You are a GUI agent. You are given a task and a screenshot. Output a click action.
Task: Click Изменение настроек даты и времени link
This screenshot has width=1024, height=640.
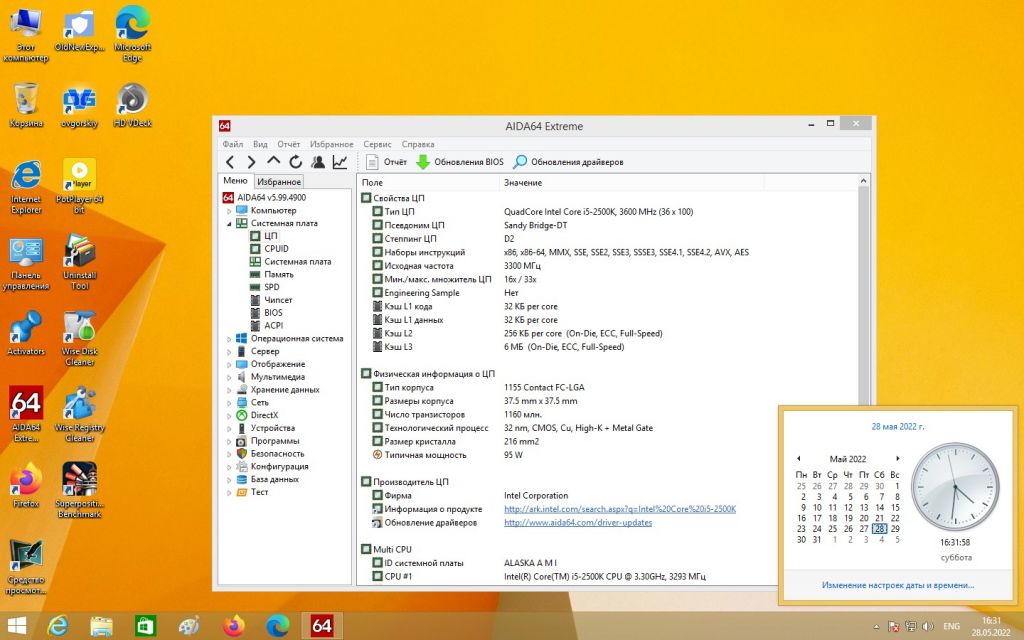click(898, 585)
